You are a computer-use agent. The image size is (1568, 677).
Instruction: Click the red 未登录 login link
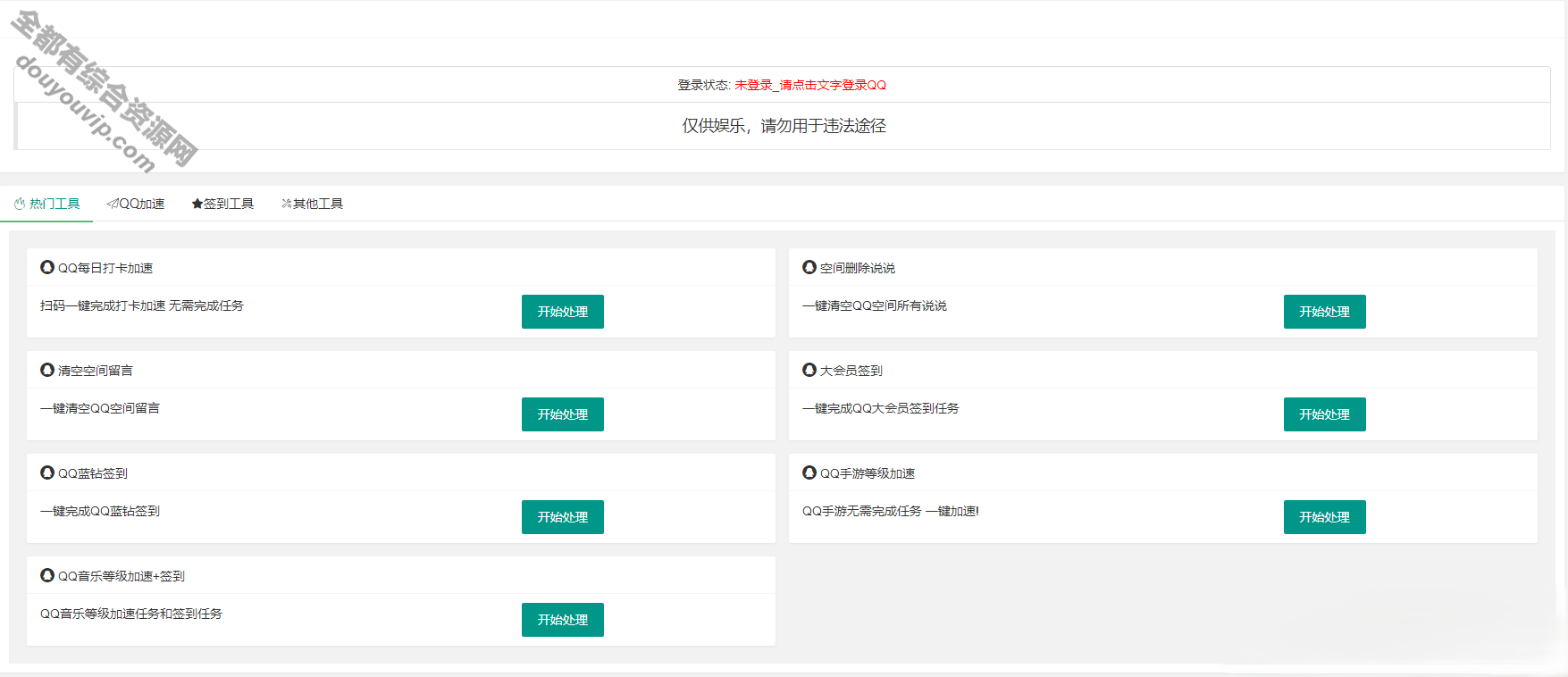(x=810, y=85)
